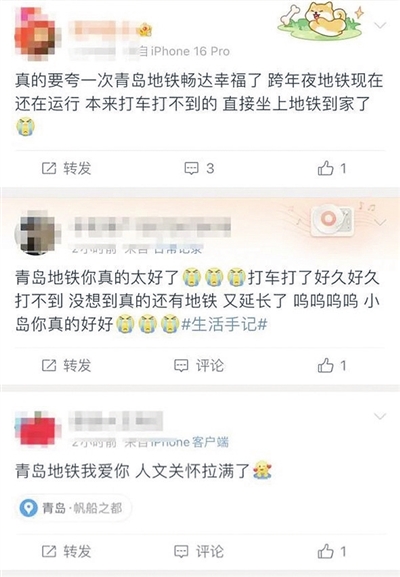The image size is (400, 577).
Task: Open 评论 on the second post
Action: 199,365
